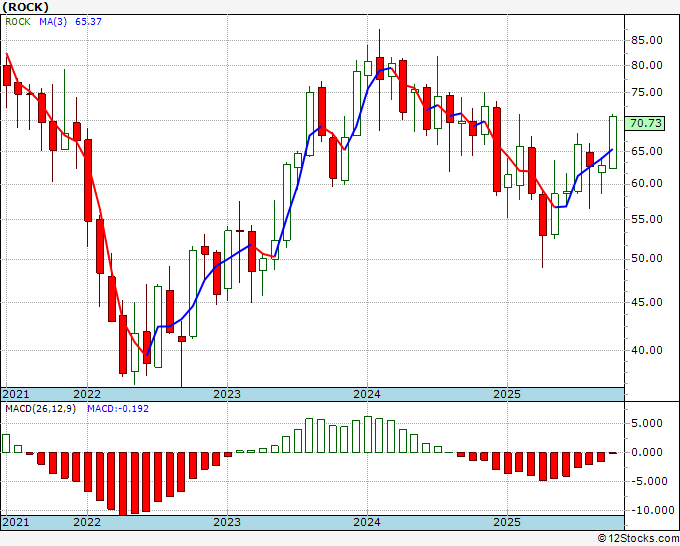Select 2024 on the MACD timeline
680x546 pixels.
(367, 522)
